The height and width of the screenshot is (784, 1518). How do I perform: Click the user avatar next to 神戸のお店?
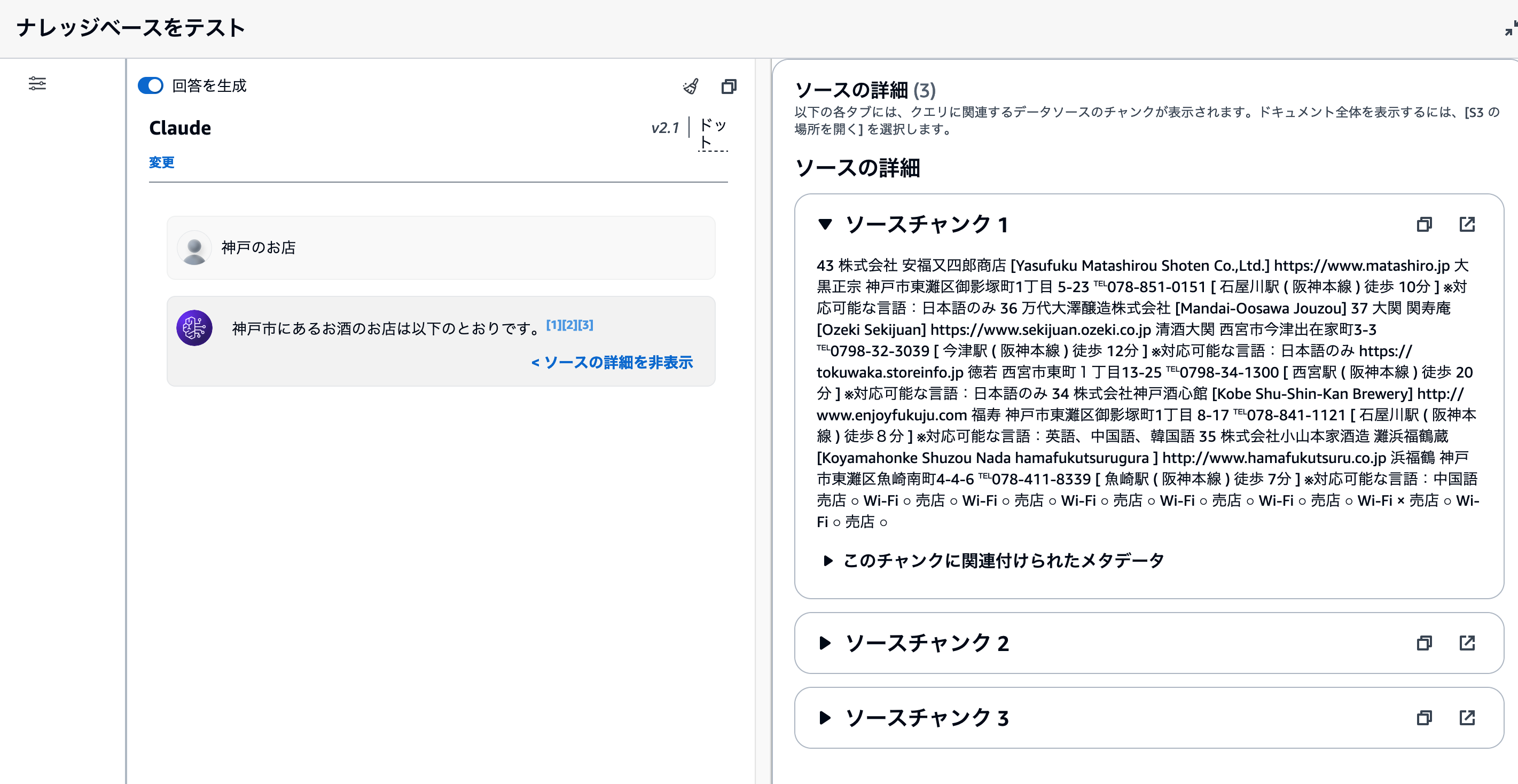point(194,248)
